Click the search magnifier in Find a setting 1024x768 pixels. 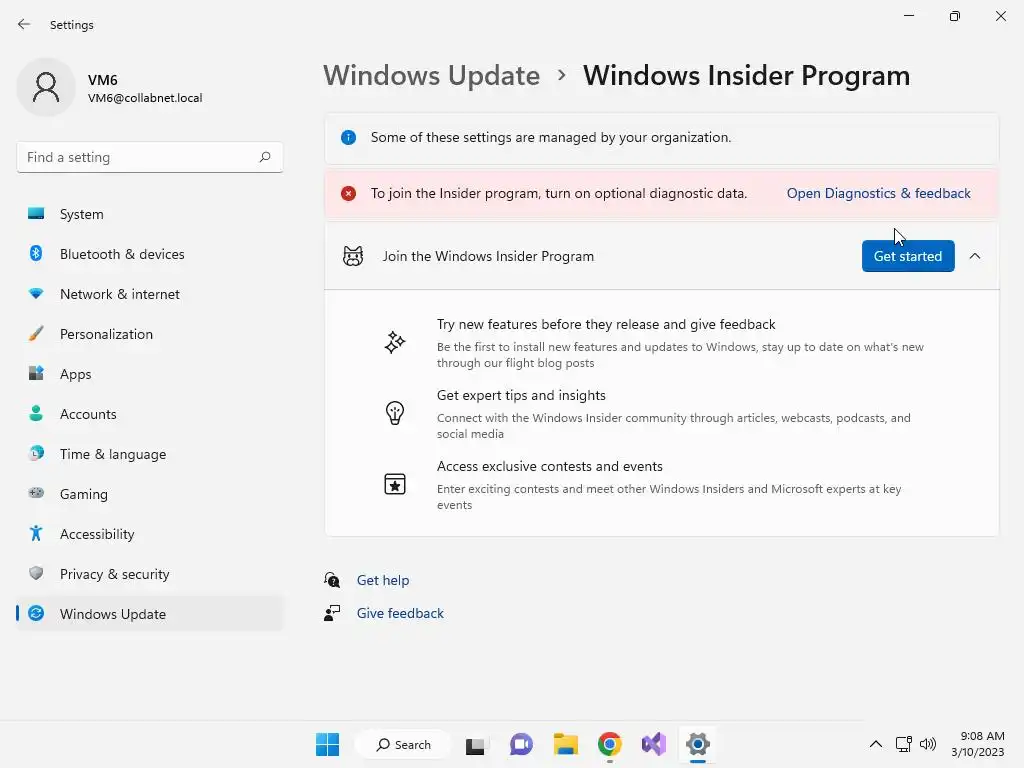point(264,157)
